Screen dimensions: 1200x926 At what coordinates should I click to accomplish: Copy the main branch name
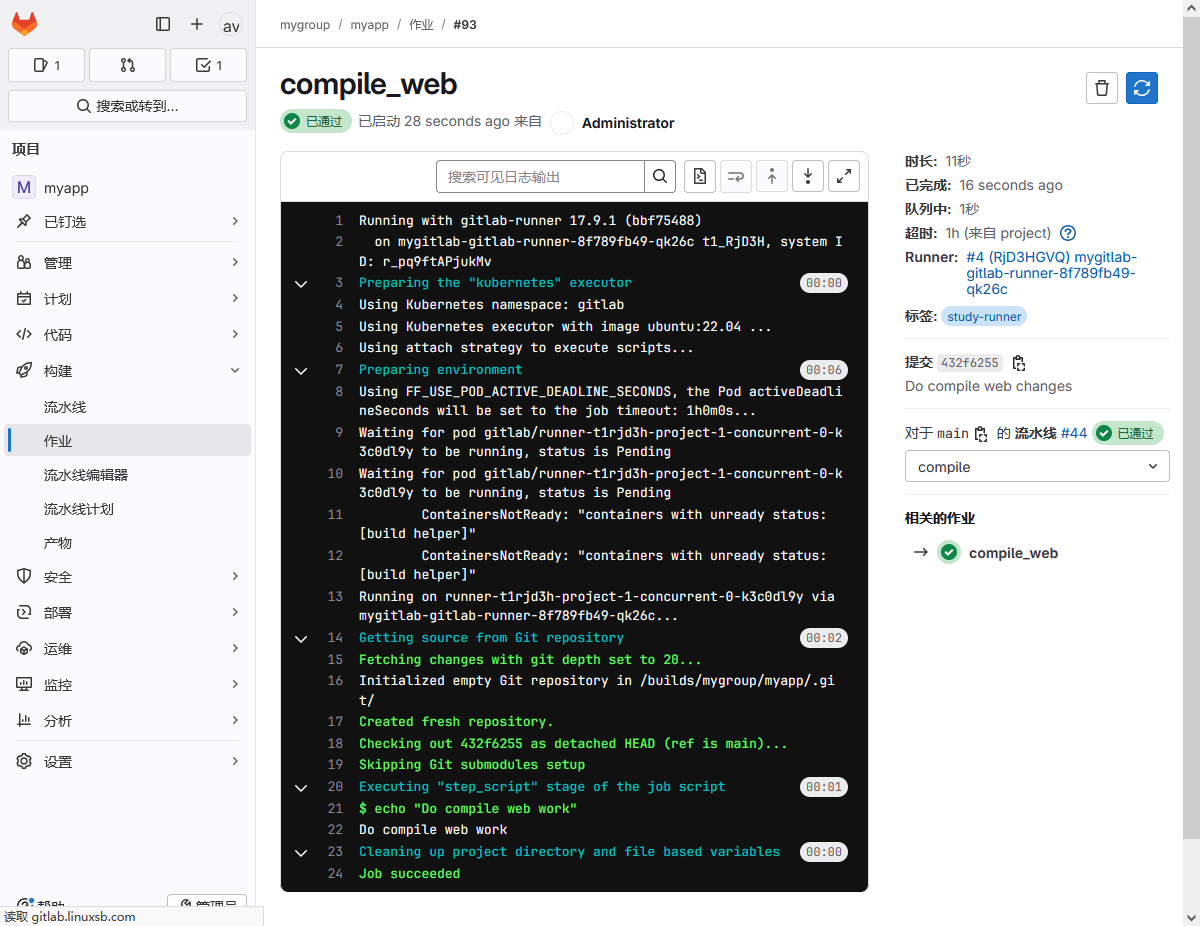pos(981,434)
